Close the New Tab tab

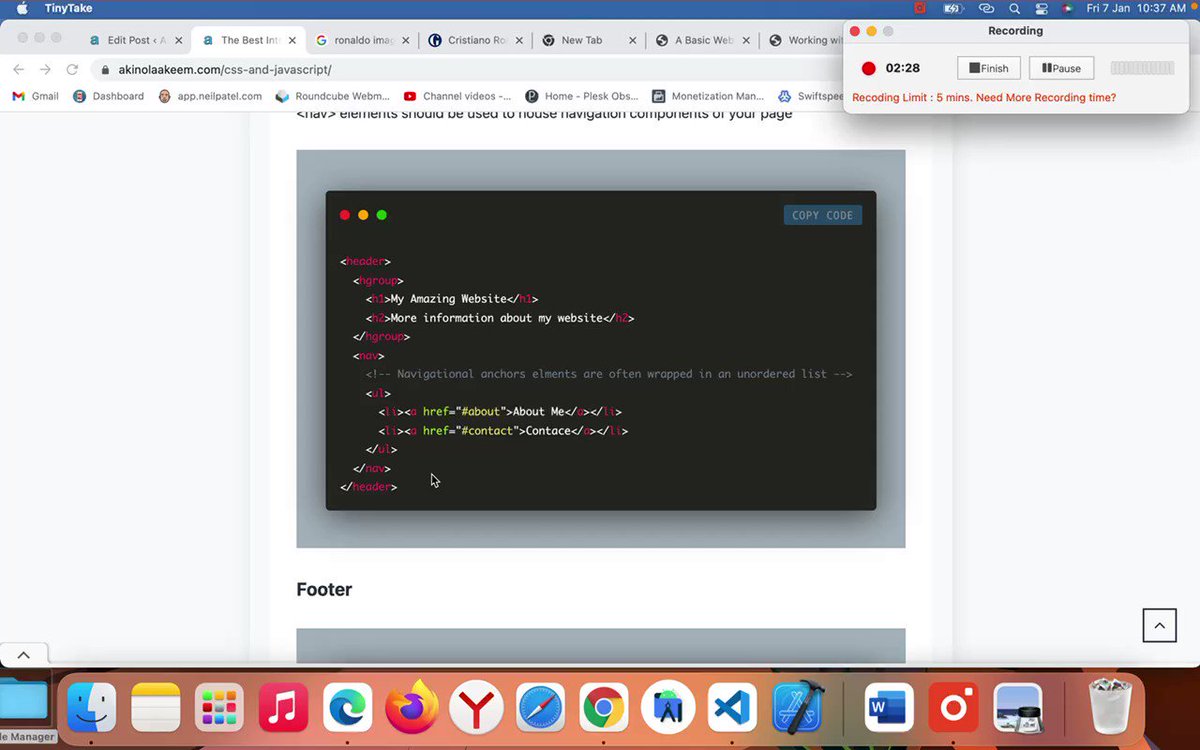(x=633, y=40)
